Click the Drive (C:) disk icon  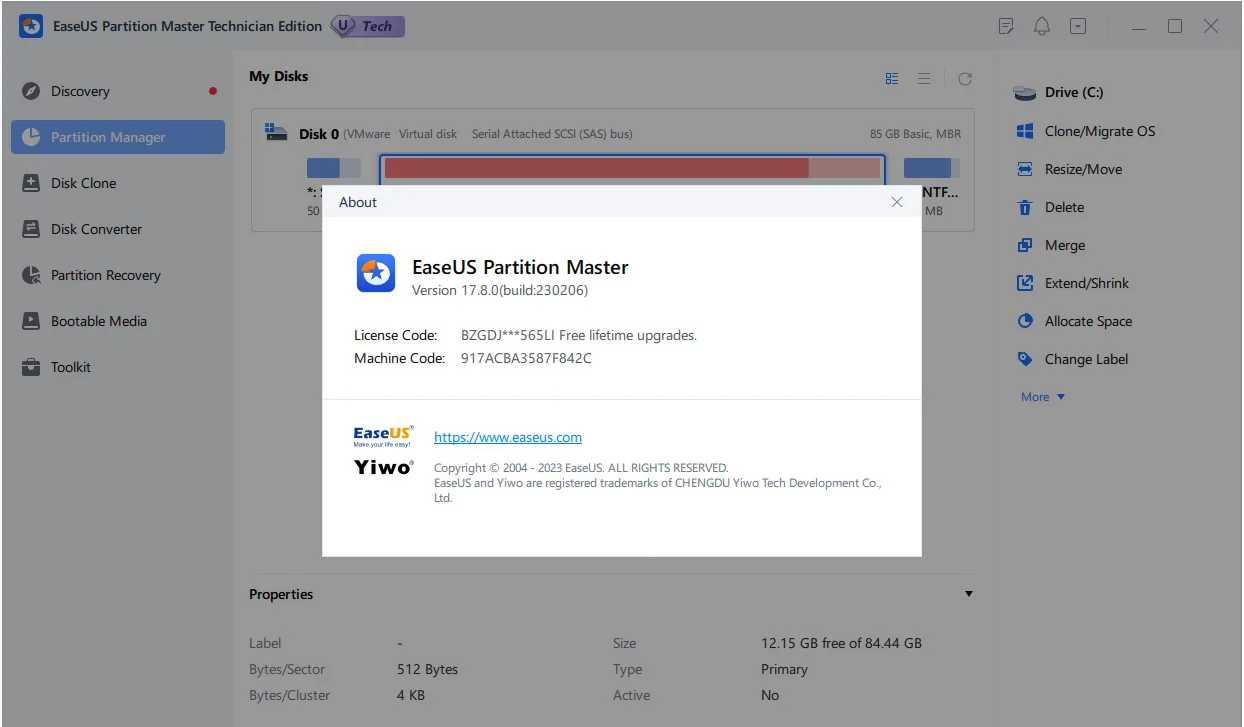pos(1025,93)
